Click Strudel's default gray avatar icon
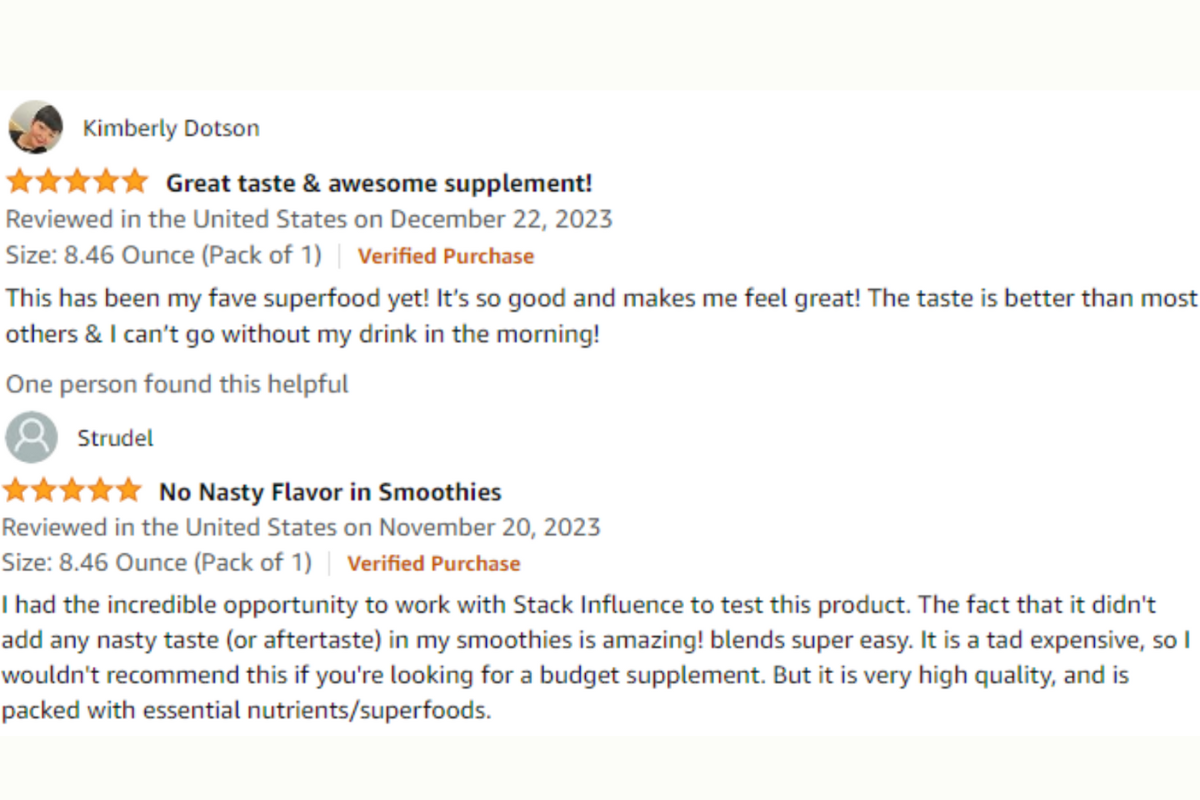This screenshot has width=1200, height=800. 31,437
